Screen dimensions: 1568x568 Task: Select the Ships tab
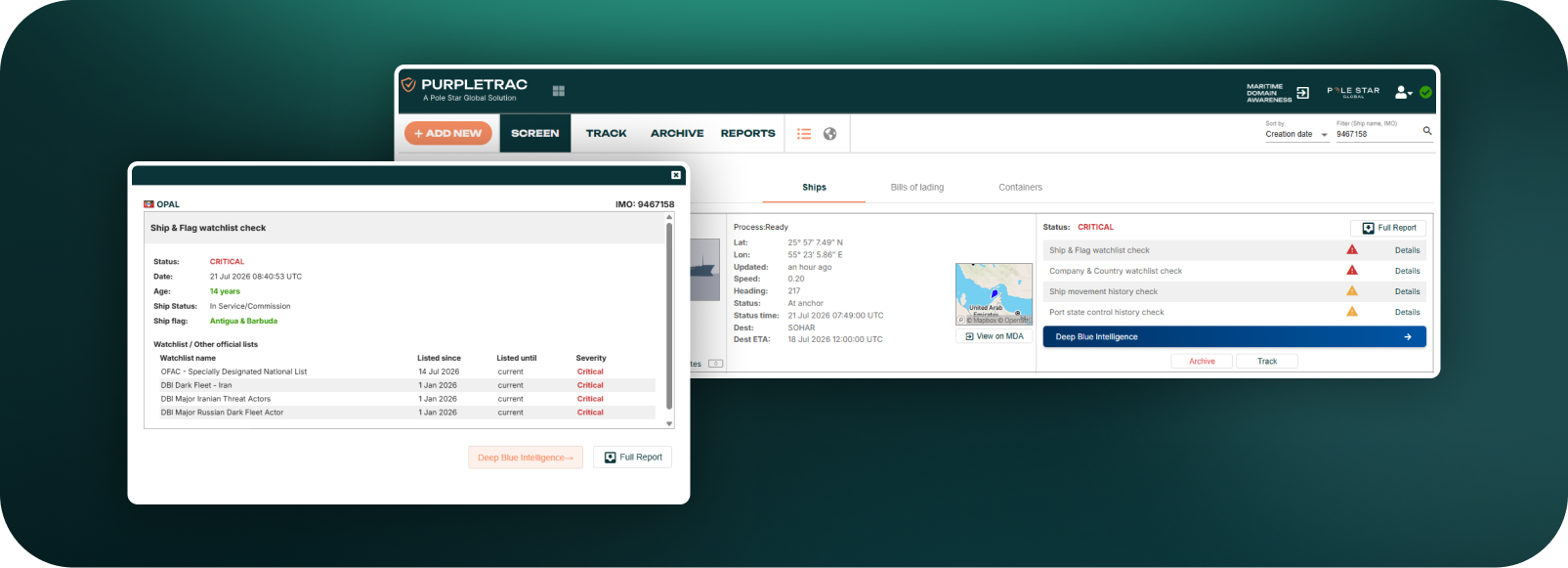[815, 188]
